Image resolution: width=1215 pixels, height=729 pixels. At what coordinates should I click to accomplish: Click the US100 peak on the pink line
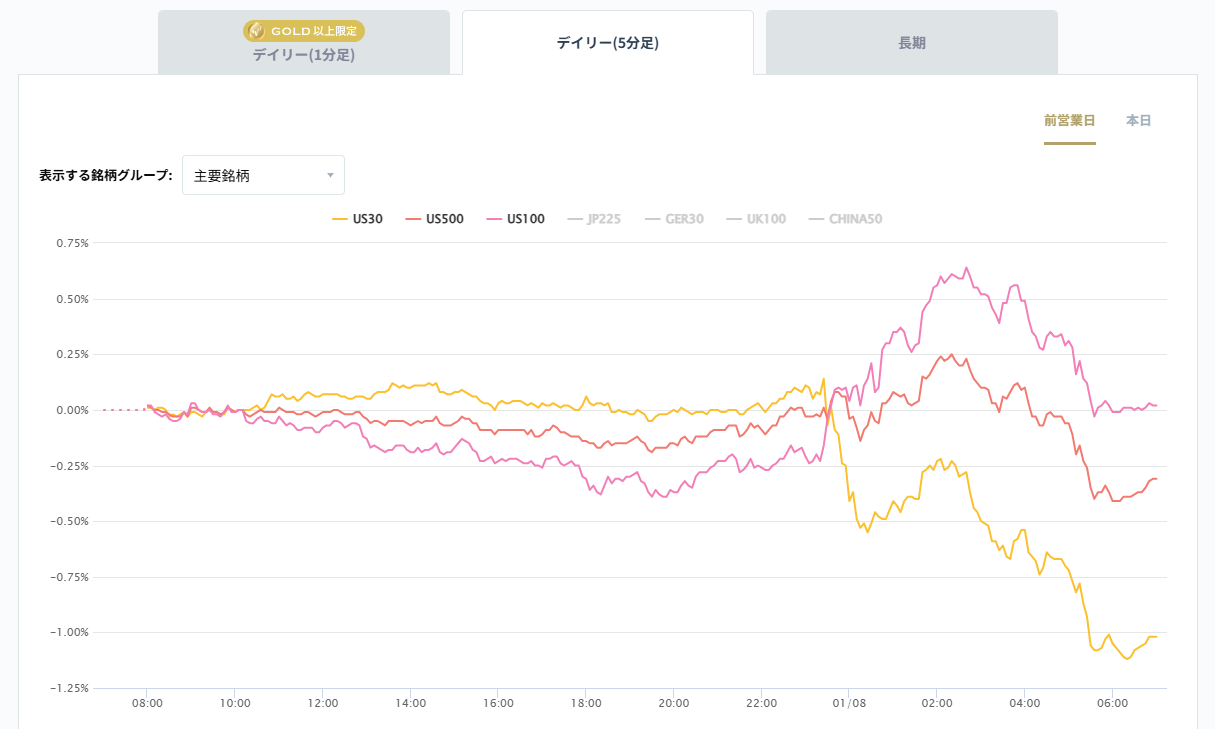click(966, 268)
